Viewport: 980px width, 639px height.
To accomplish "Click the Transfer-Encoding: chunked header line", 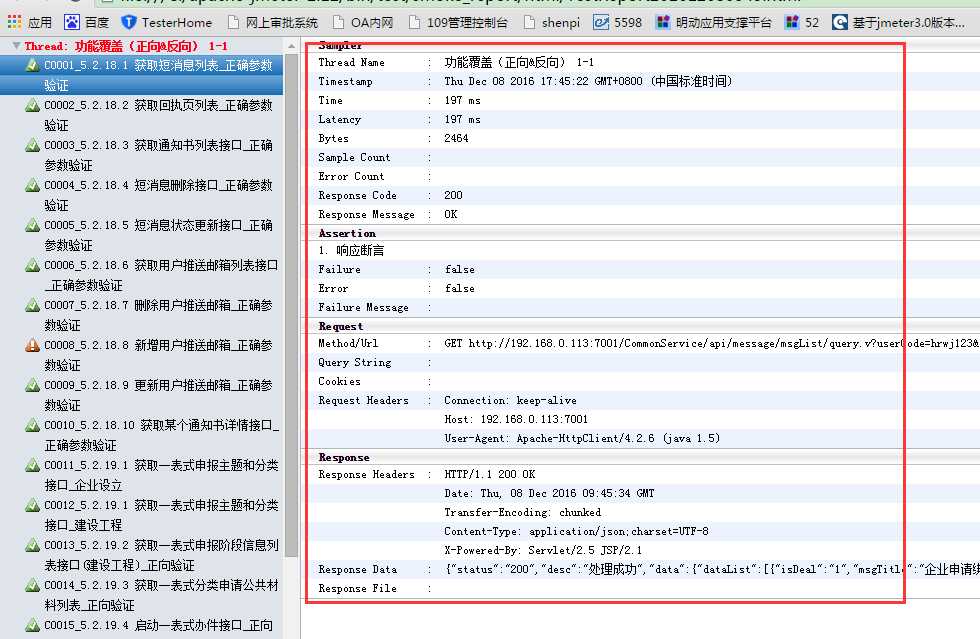I will pos(522,513).
